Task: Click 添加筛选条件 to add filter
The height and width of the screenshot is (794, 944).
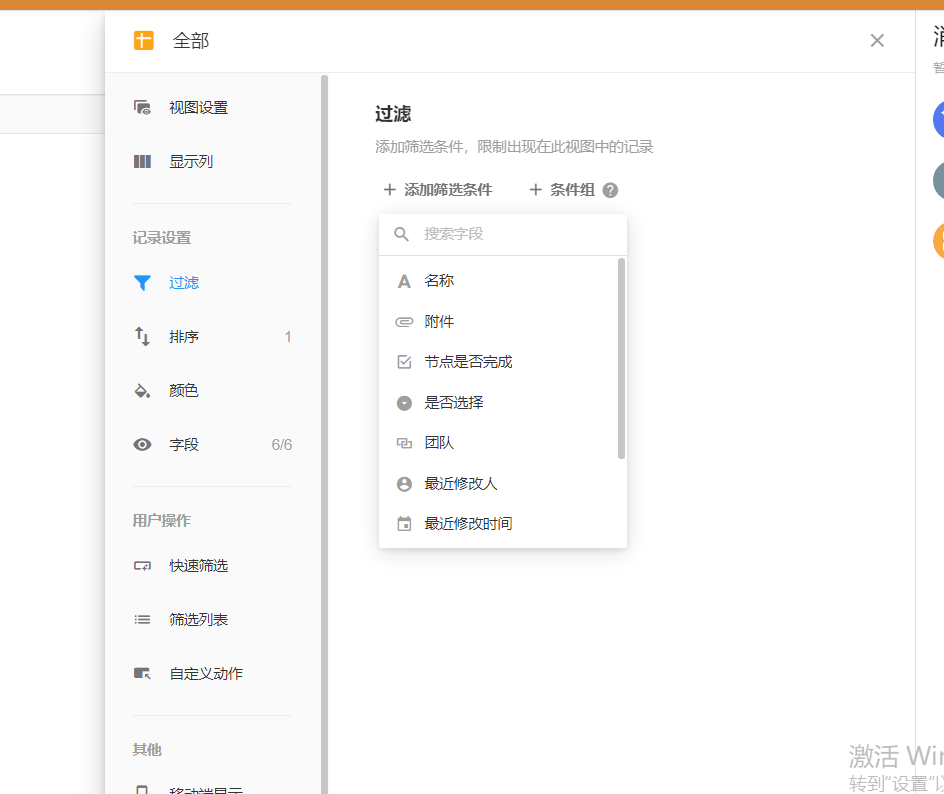Action: click(x=438, y=190)
